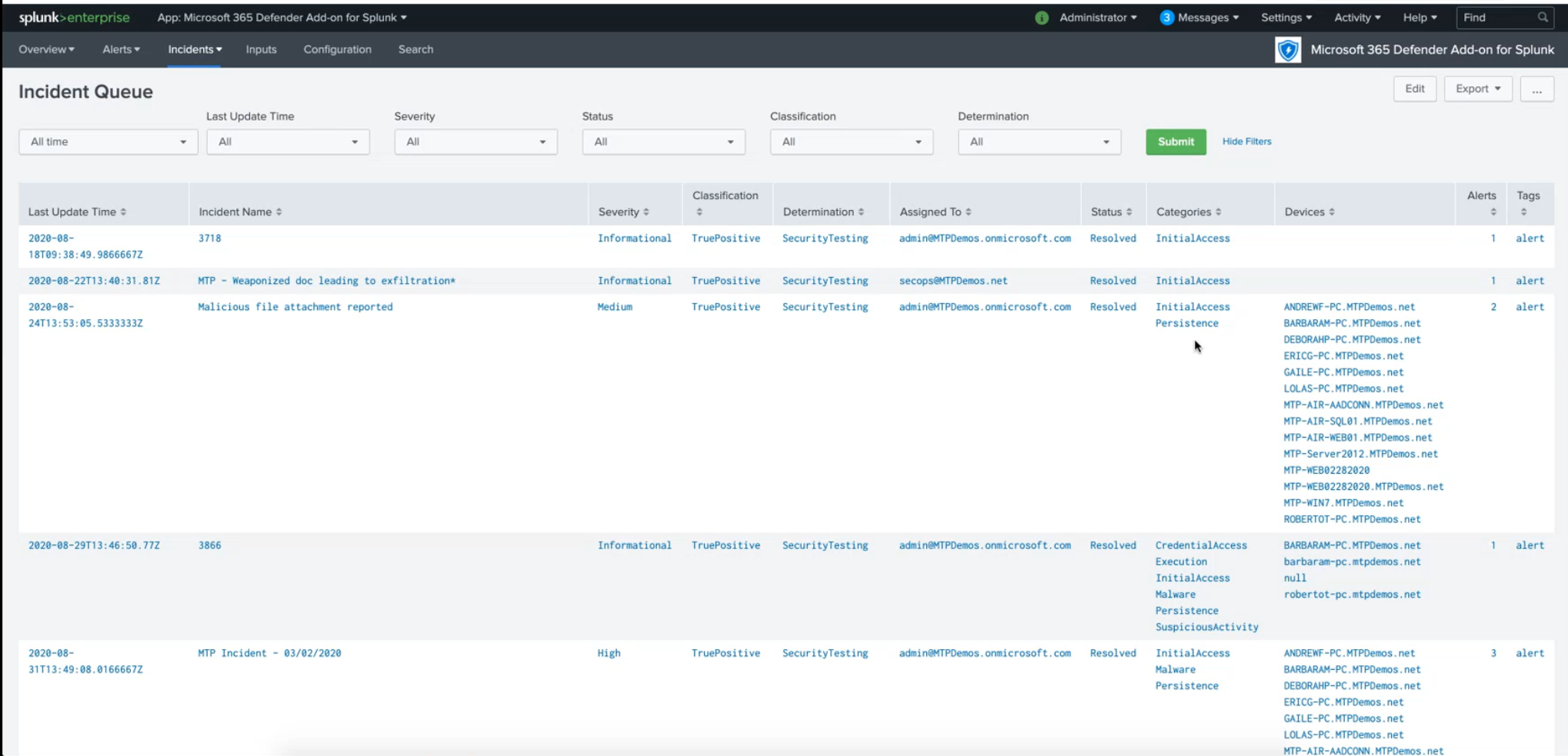Image resolution: width=1568 pixels, height=756 pixels.
Task: Open incident name 3866
Action: tap(209, 545)
